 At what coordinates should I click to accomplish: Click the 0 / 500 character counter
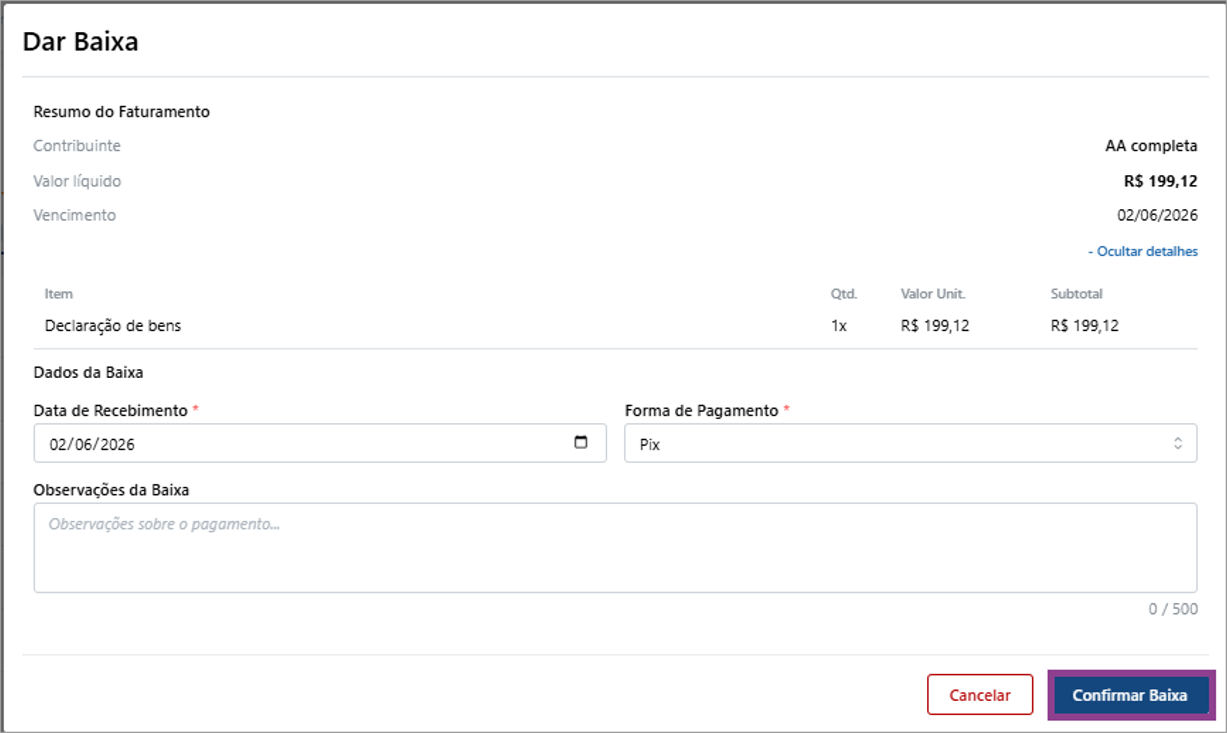pyautogui.click(x=1173, y=608)
